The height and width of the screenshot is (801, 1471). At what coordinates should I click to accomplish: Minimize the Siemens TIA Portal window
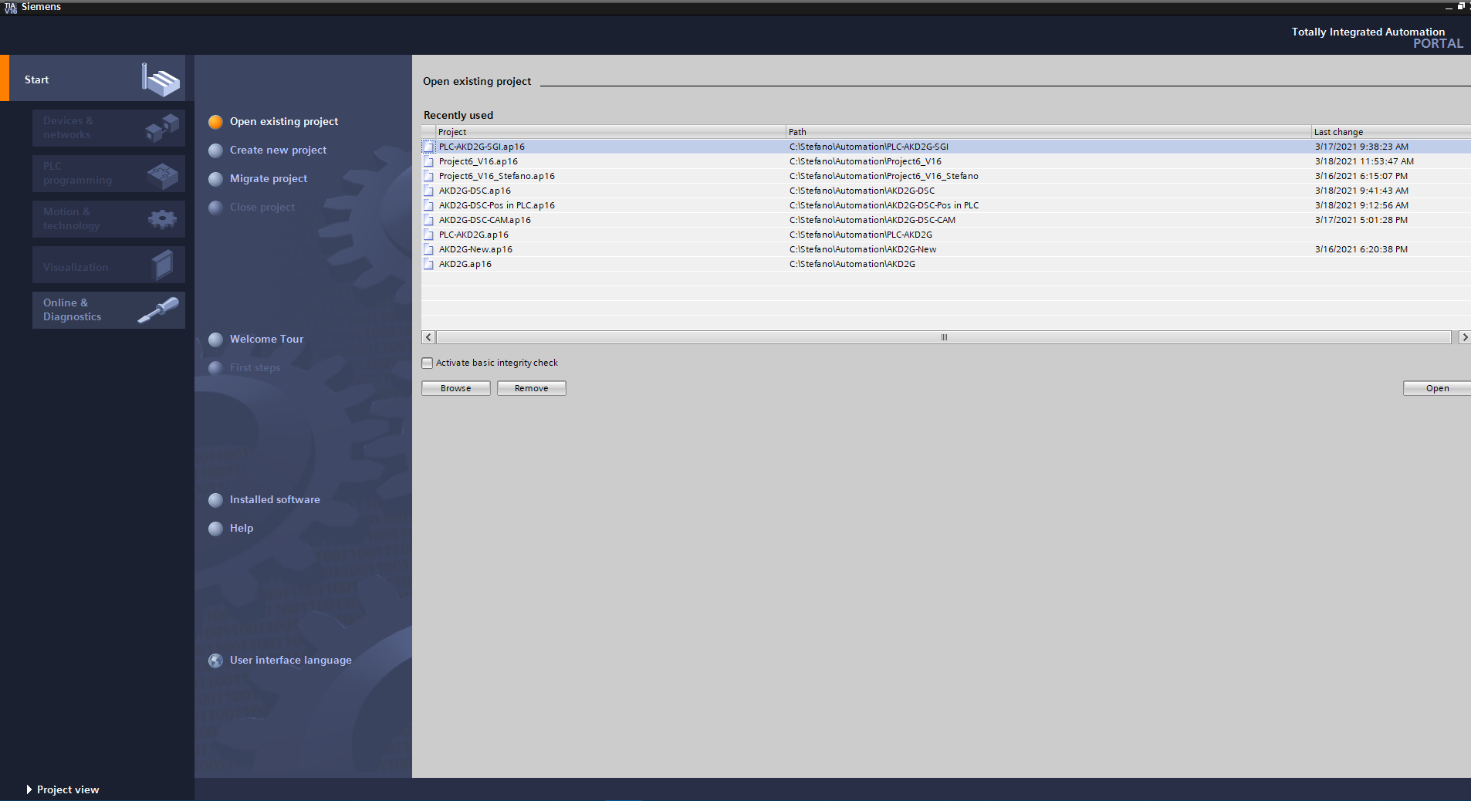click(1448, 7)
